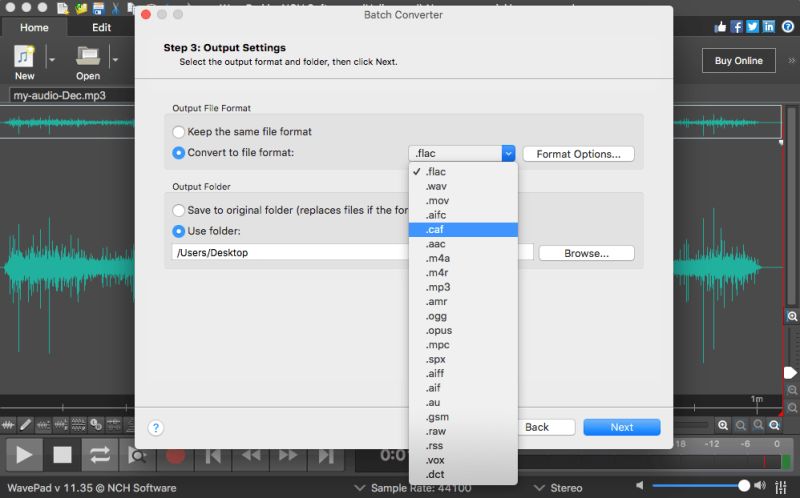This screenshot has width=800, height=498.
Task: Adjust the vertical zoom slider handle
Action: tap(790, 373)
